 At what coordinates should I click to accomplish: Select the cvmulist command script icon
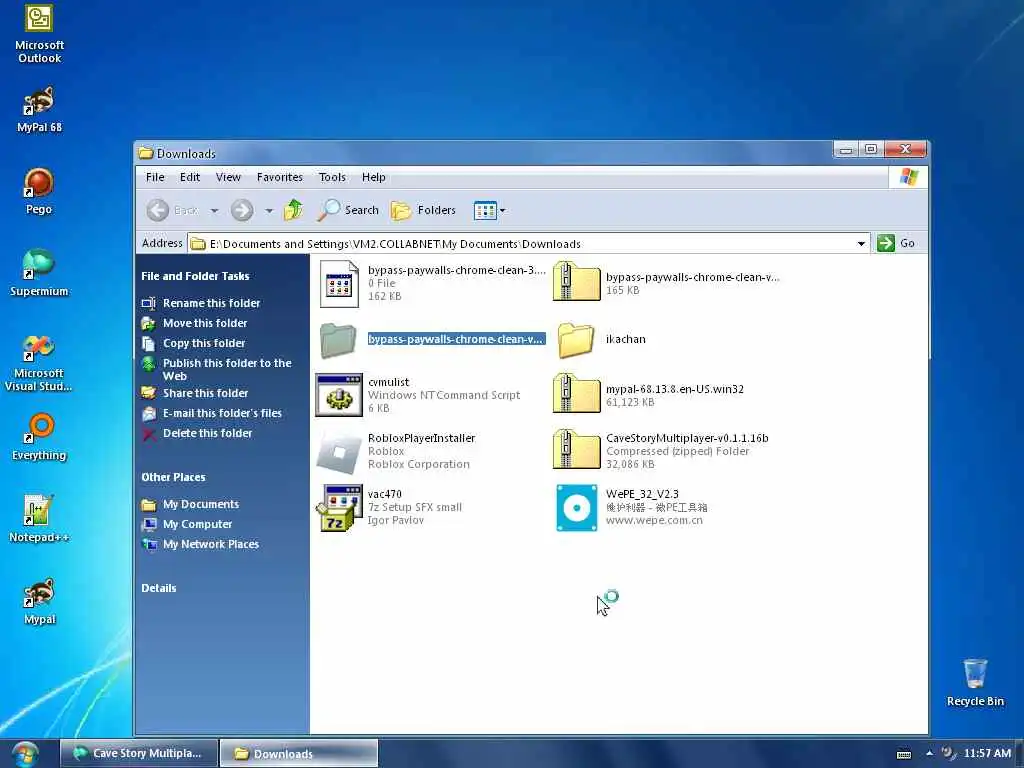338,395
